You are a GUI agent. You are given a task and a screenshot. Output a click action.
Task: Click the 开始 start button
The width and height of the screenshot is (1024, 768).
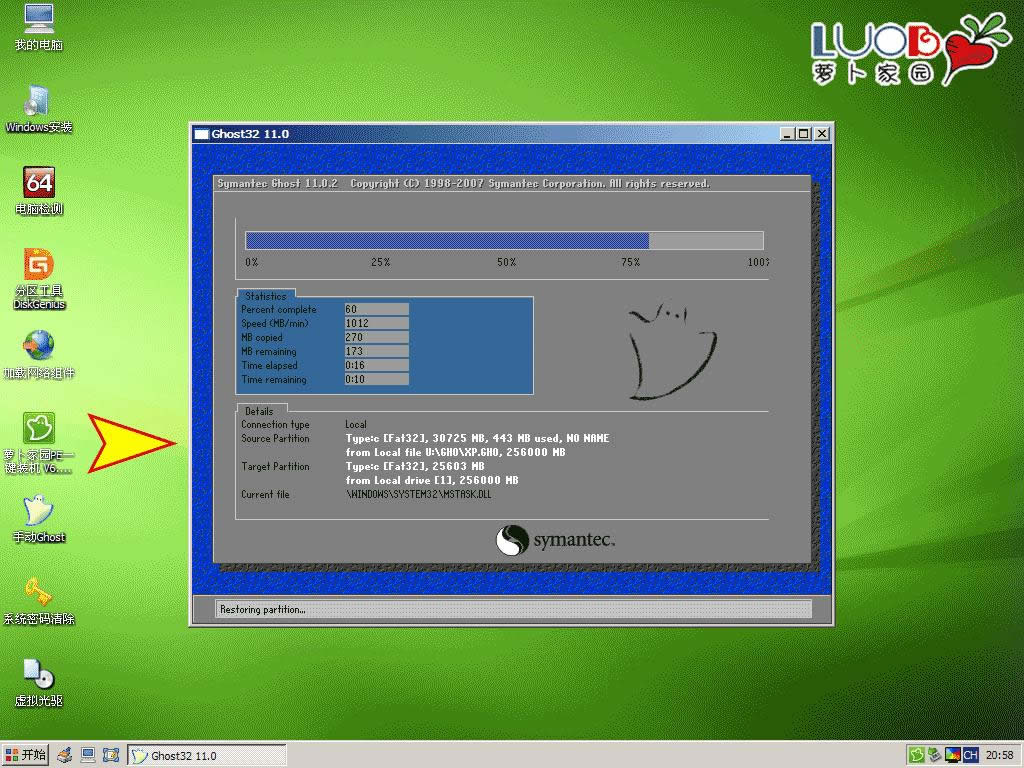25,755
